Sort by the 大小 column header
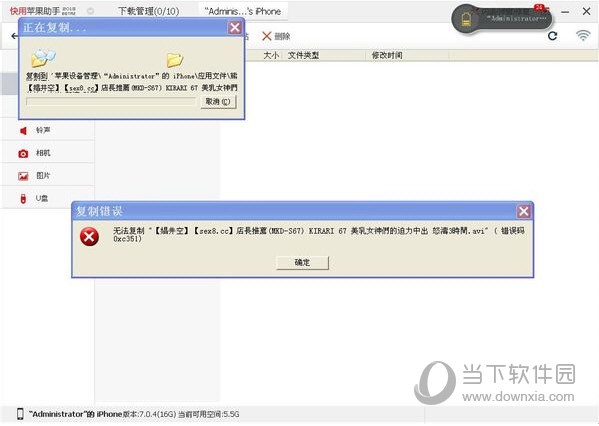 coord(271,55)
